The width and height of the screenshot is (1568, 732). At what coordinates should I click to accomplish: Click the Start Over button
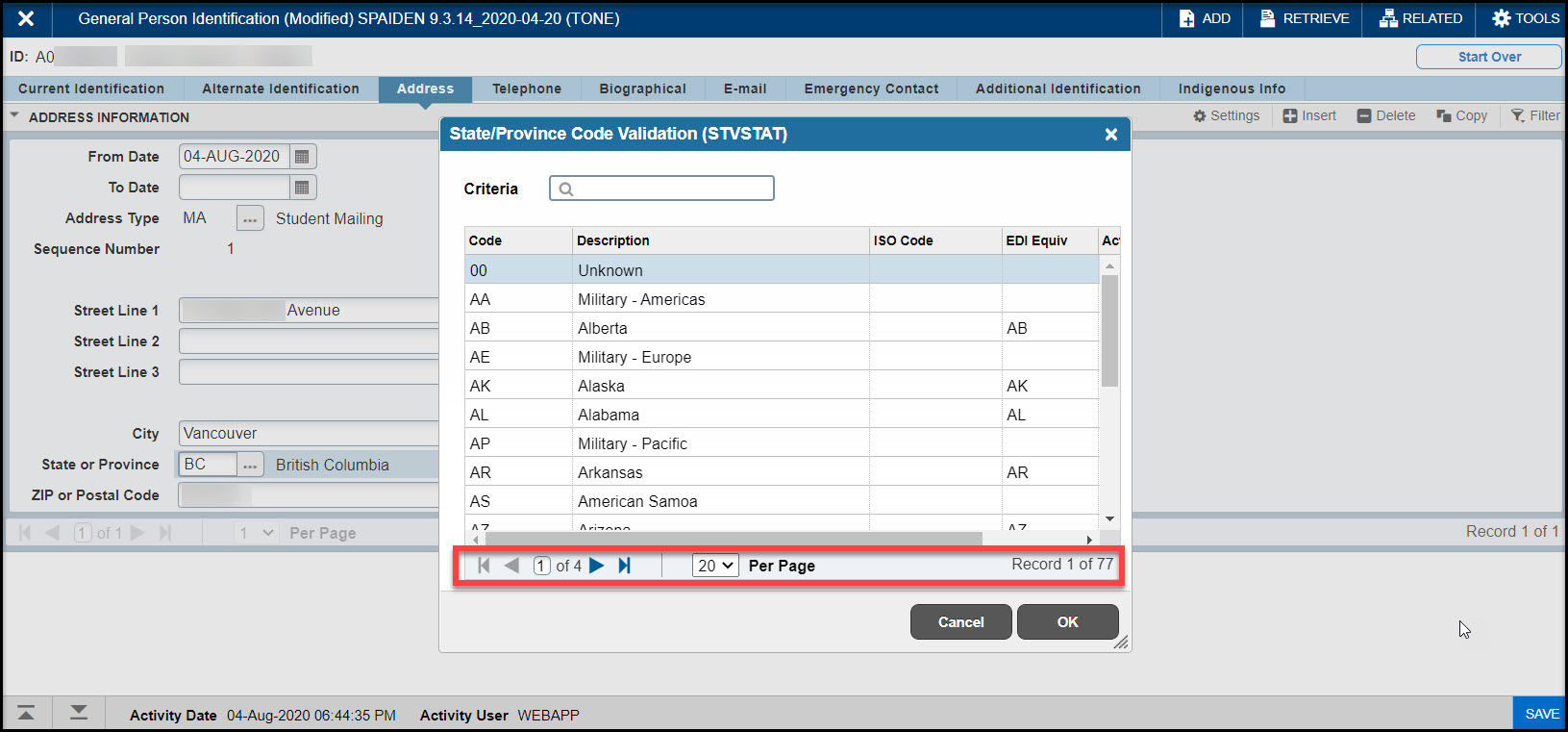point(1488,57)
